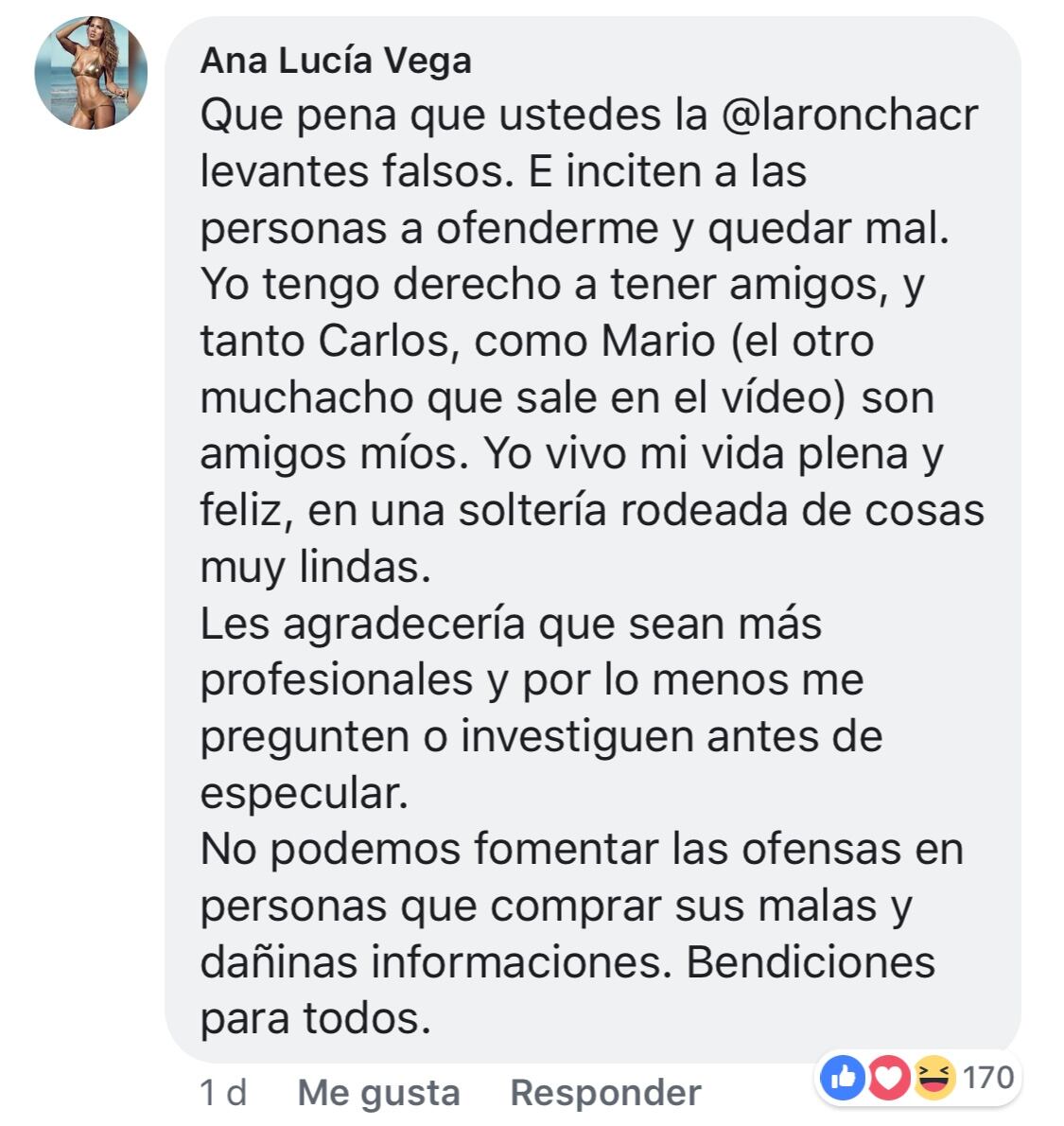
Task: Open the Ana Lucía Vega profile name
Action: coord(336,61)
